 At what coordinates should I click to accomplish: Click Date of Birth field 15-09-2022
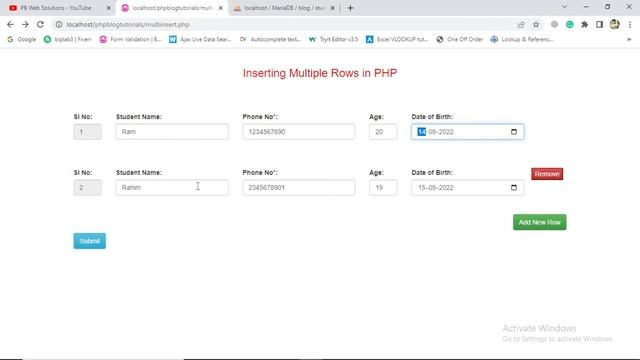467,187
